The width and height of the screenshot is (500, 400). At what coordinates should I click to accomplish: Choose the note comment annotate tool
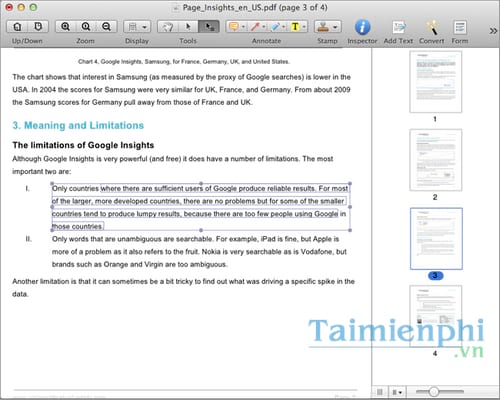pos(234,27)
